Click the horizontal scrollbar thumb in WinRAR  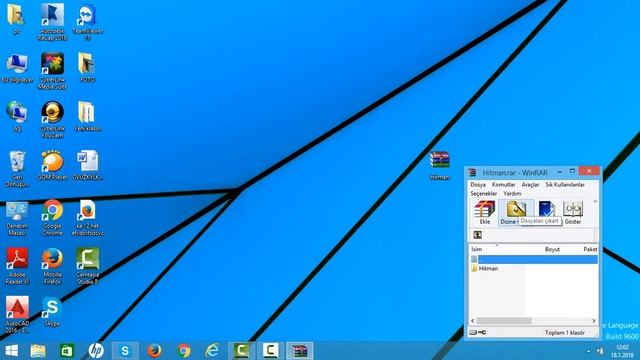coord(504,321)
